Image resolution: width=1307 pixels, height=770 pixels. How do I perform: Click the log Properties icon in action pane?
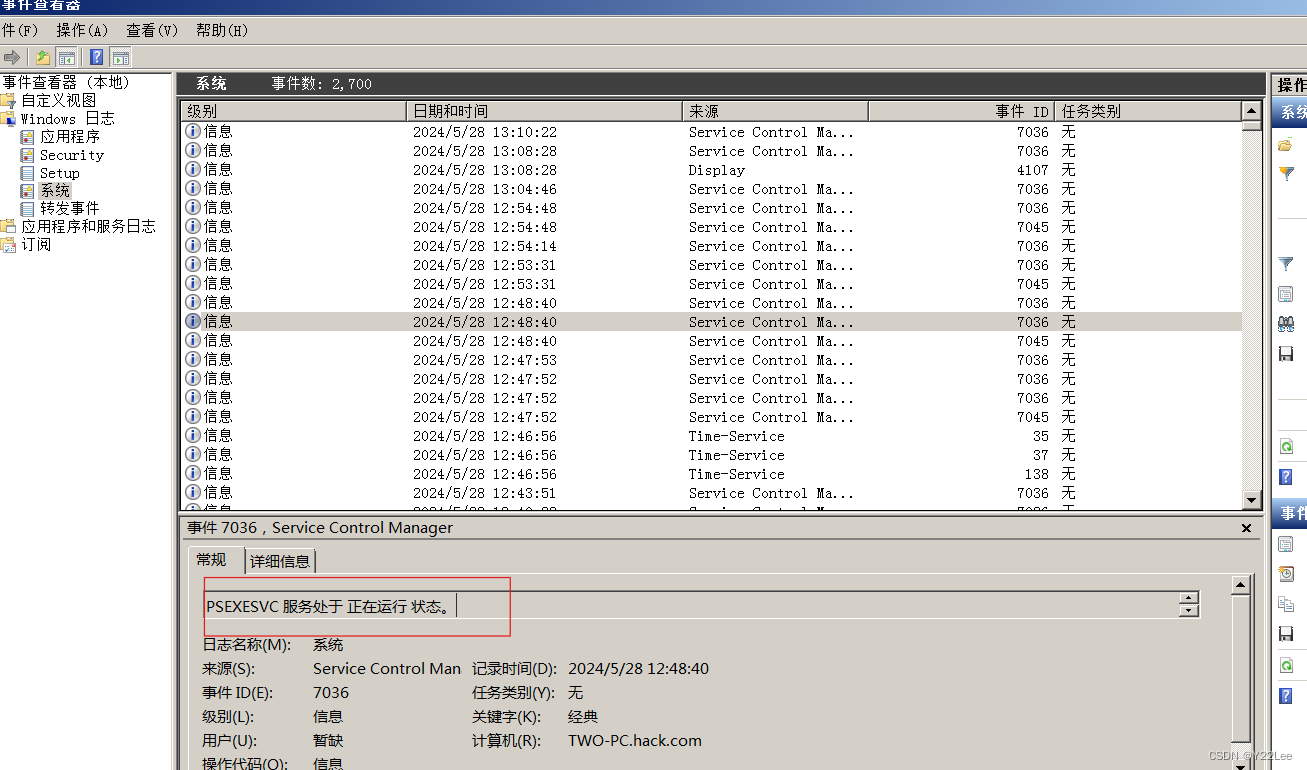1286,294
